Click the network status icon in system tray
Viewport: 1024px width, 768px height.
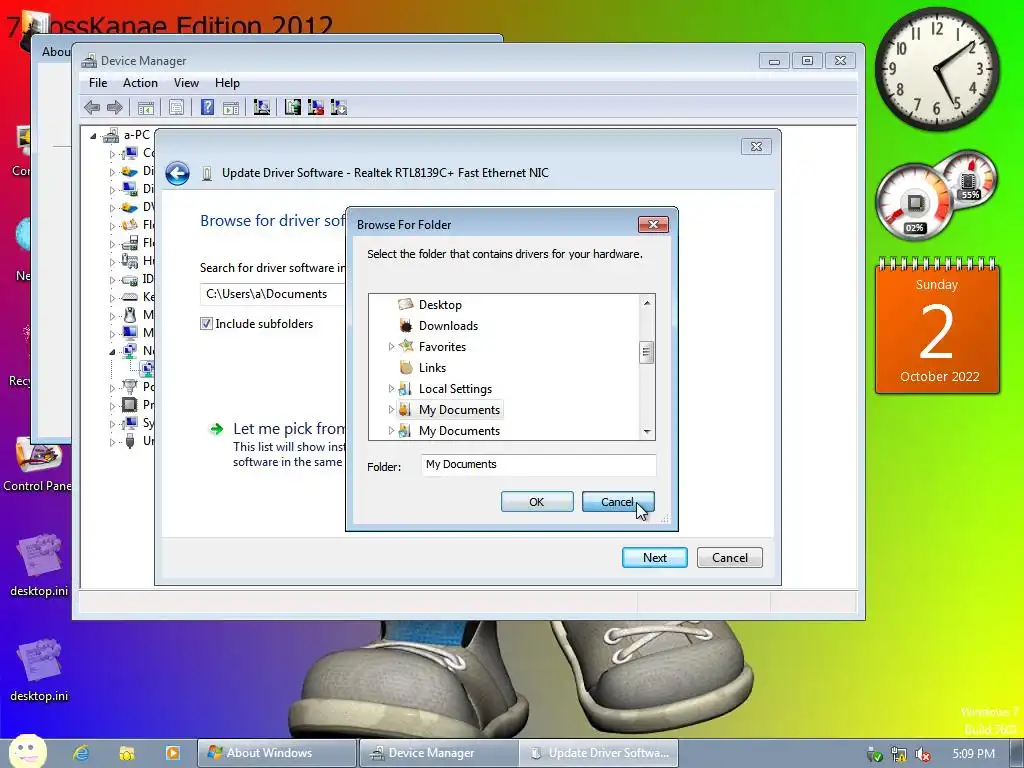pos(899,754)
